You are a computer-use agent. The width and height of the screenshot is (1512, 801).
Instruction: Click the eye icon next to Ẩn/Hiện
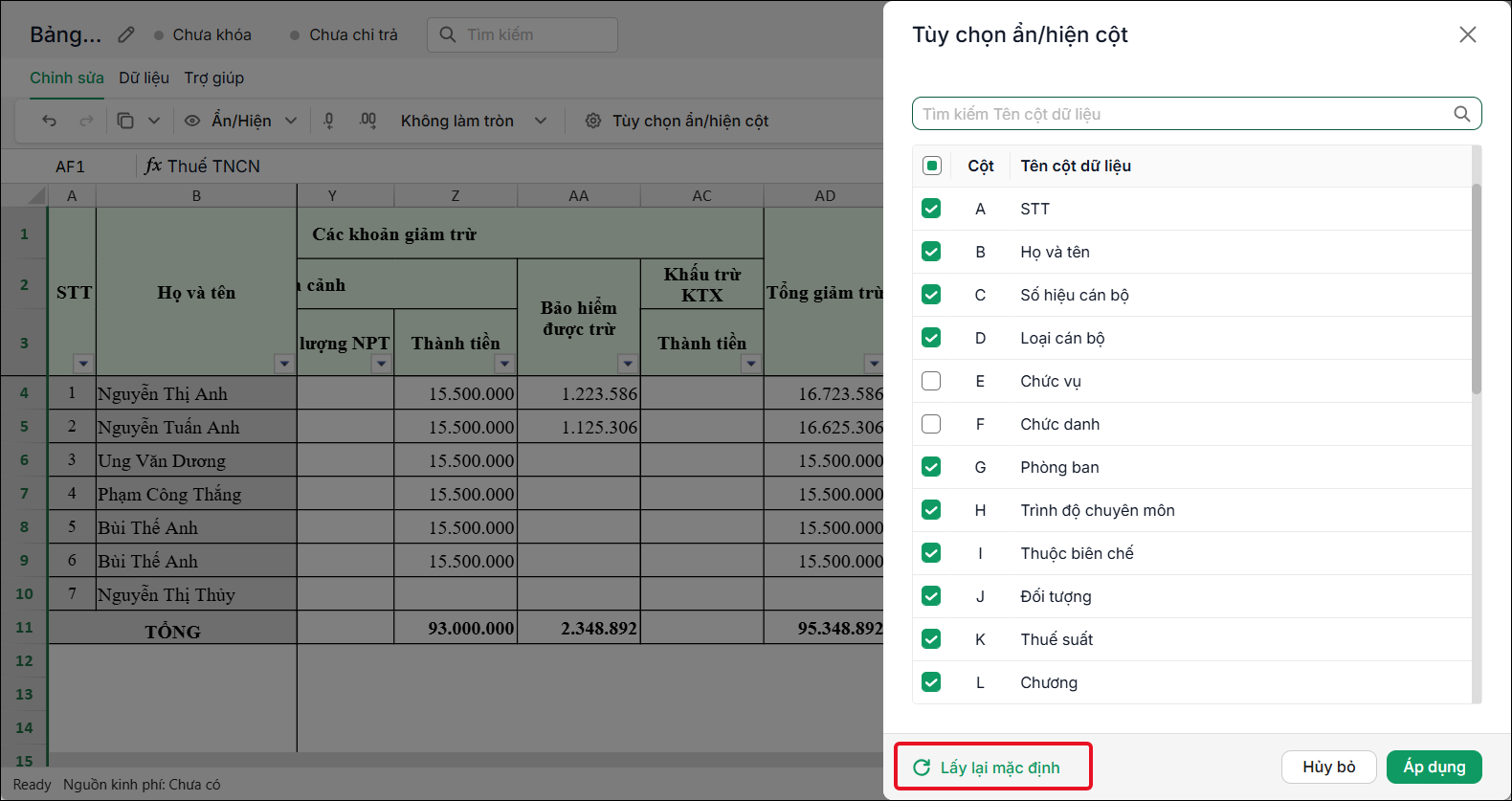tap(192, 121)
